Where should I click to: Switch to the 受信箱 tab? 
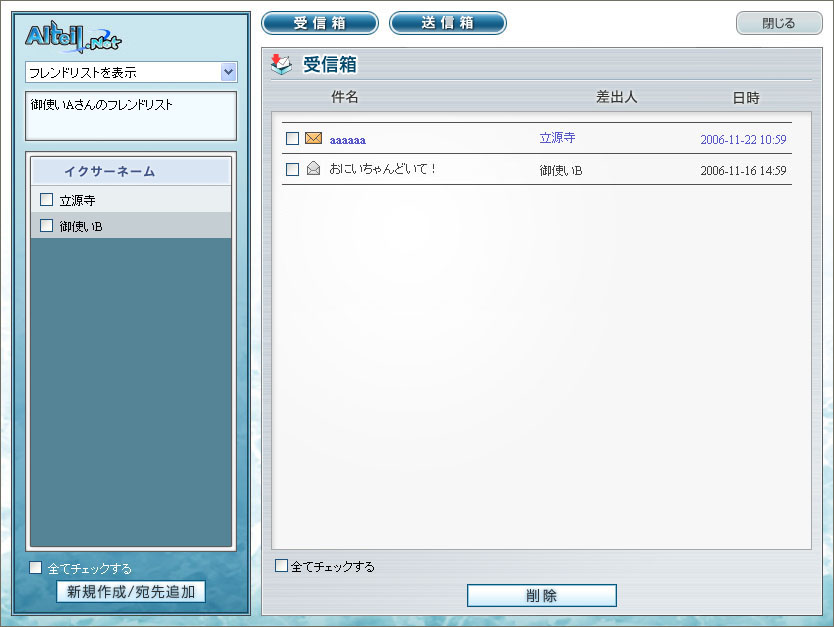320,23
